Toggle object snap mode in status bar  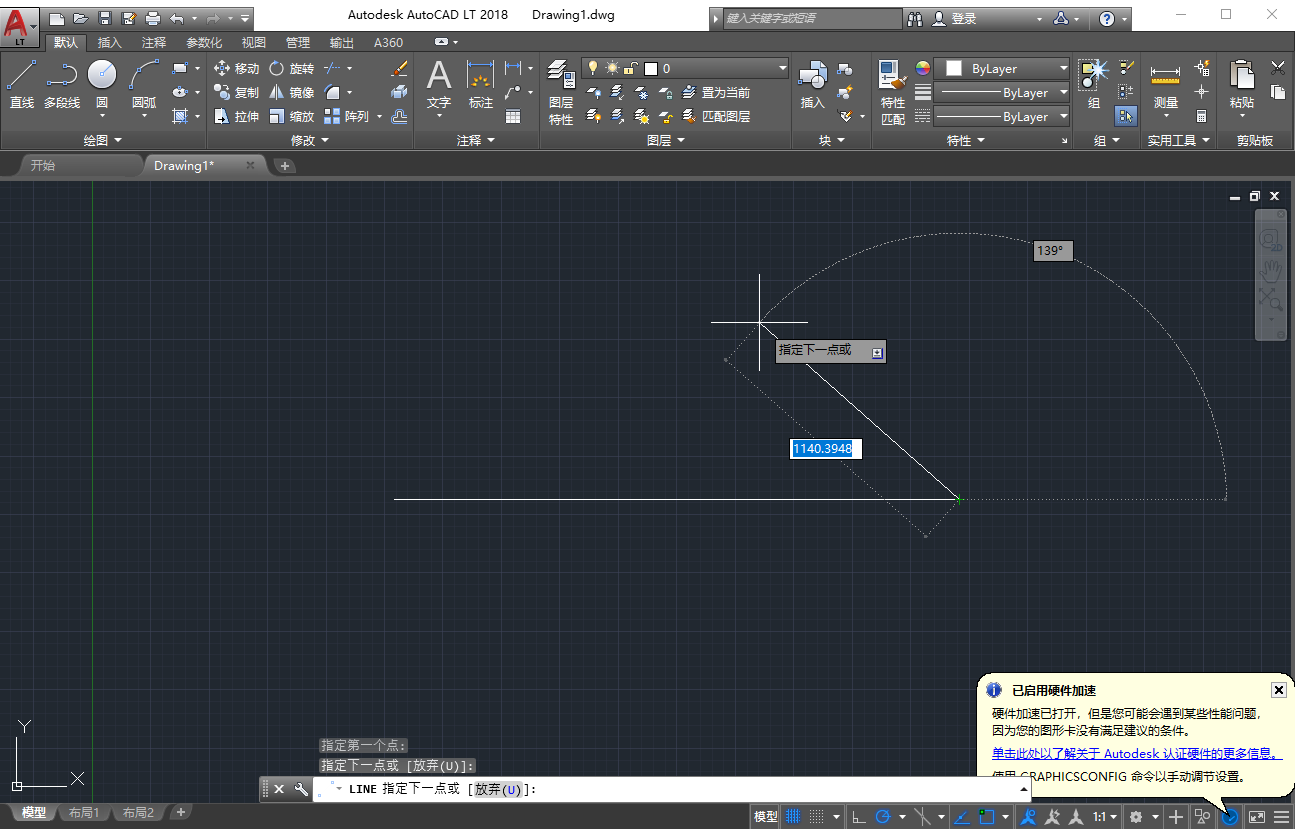[x=987, y=816]
